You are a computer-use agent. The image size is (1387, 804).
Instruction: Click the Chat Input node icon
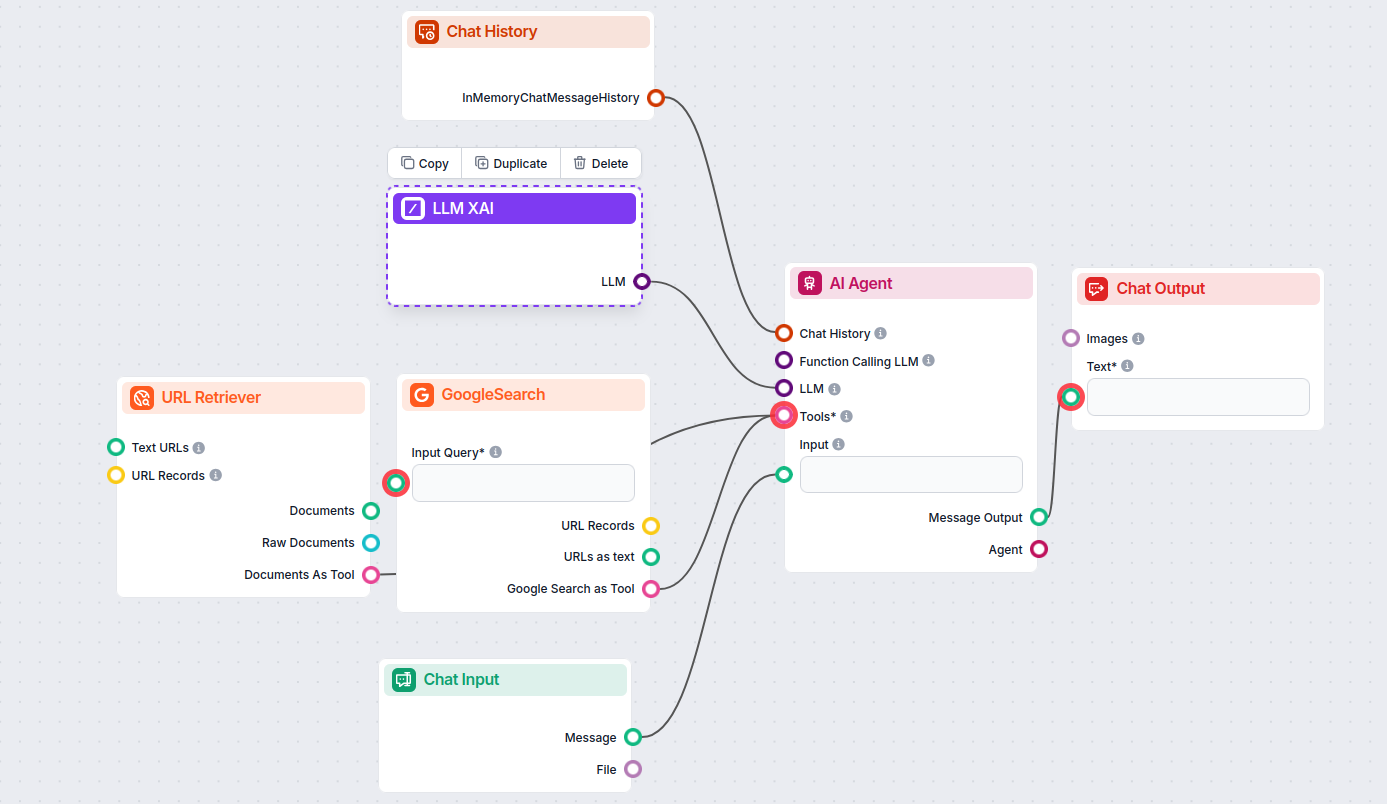(403, 679)
